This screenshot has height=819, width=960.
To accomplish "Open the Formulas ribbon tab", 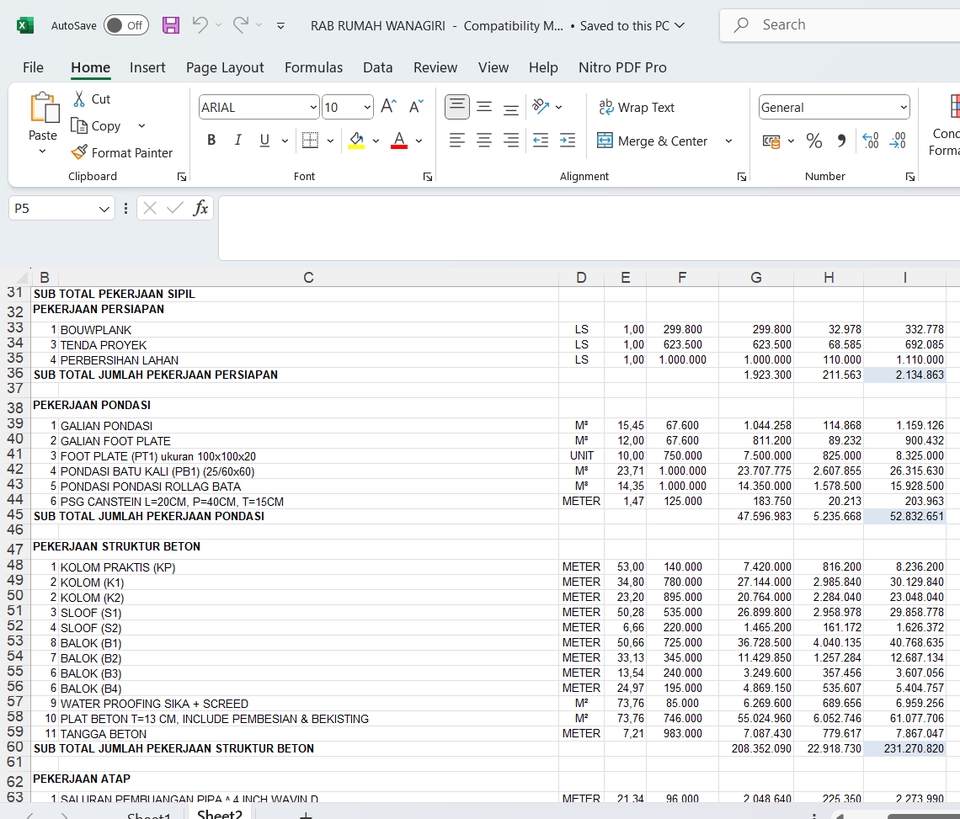I will 313,68.
